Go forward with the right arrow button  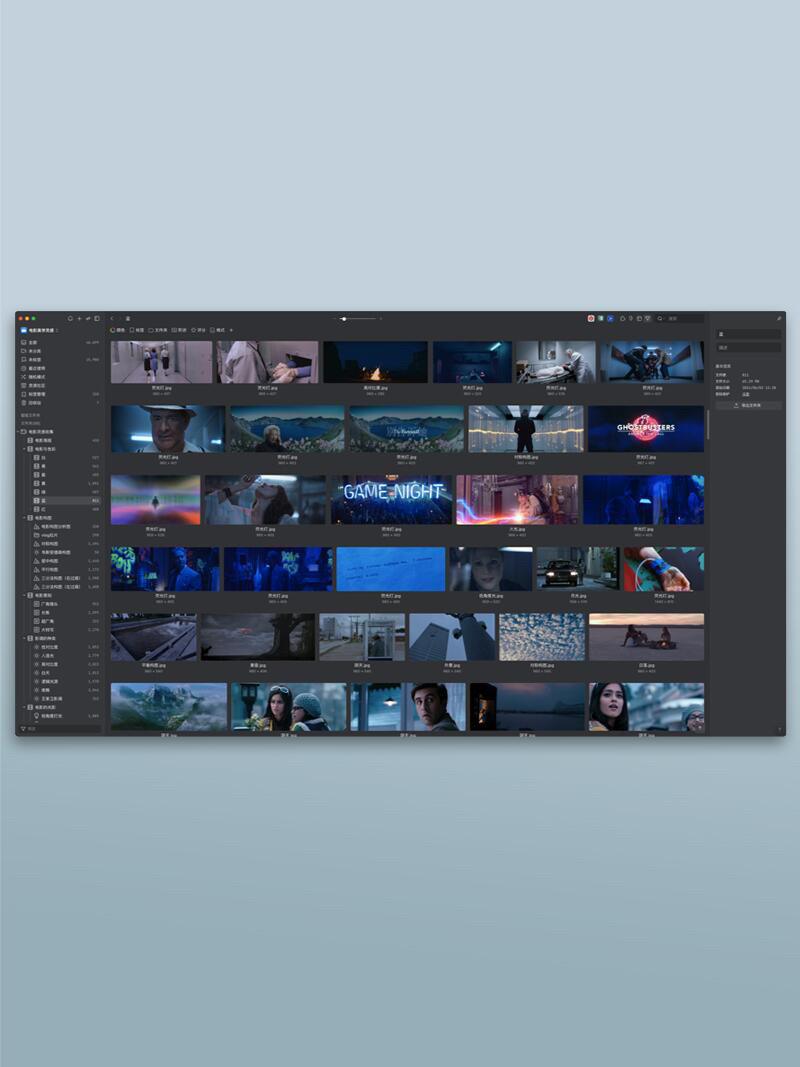click(120, 318)
